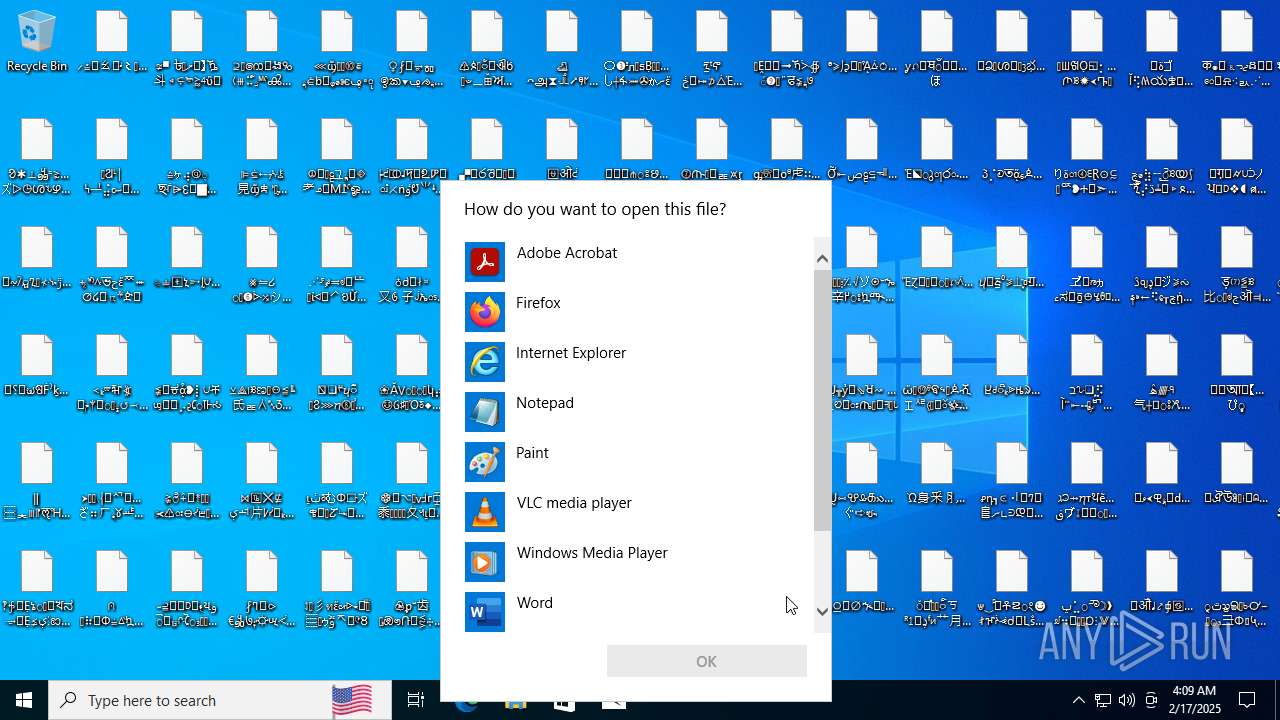Open the volume control tray icon
Image resolution: width=1280 pixels, height=720 pixels.
[x=1127, y=700]
